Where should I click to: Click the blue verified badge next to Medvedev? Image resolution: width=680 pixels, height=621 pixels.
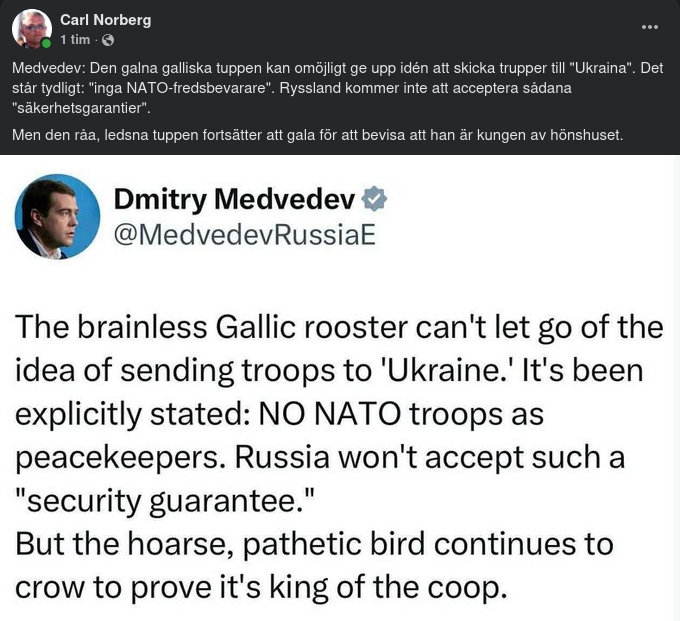(374, 199)
